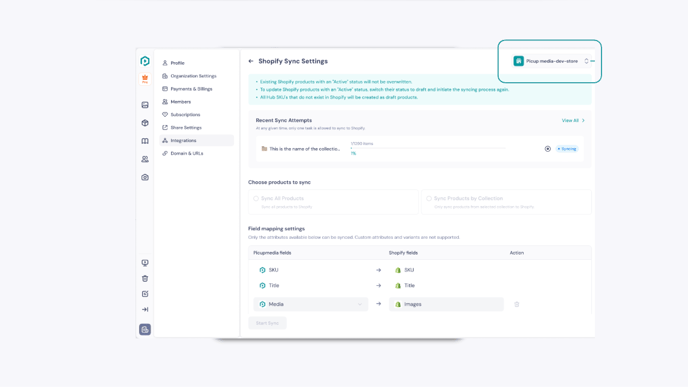The height and width of the screenshot is (388, 688).
Task: Click the monitor download icon in the left rail
Action: (x=145, y=262)
